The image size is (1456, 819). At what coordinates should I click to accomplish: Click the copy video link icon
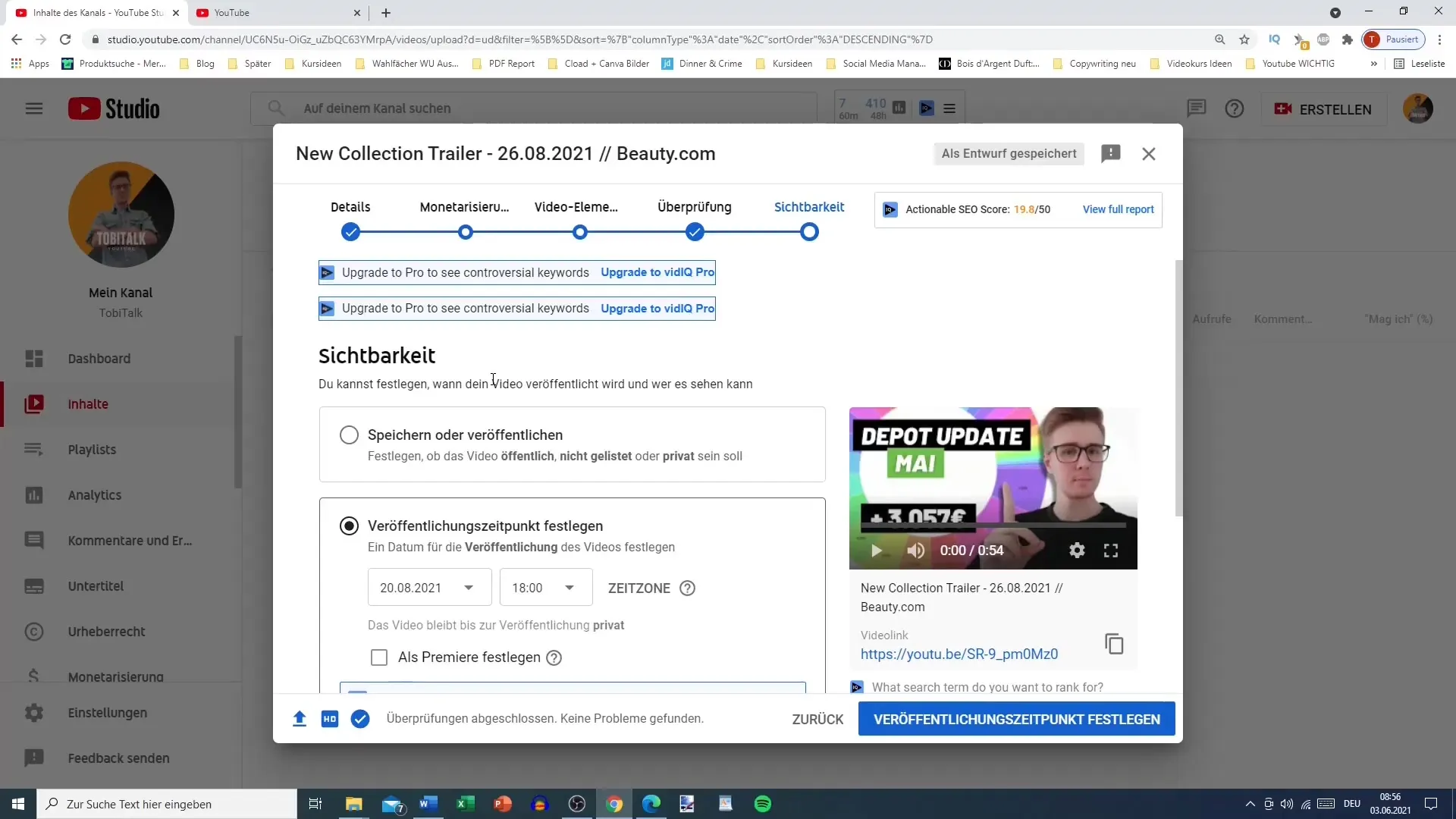coord(1113,644)
